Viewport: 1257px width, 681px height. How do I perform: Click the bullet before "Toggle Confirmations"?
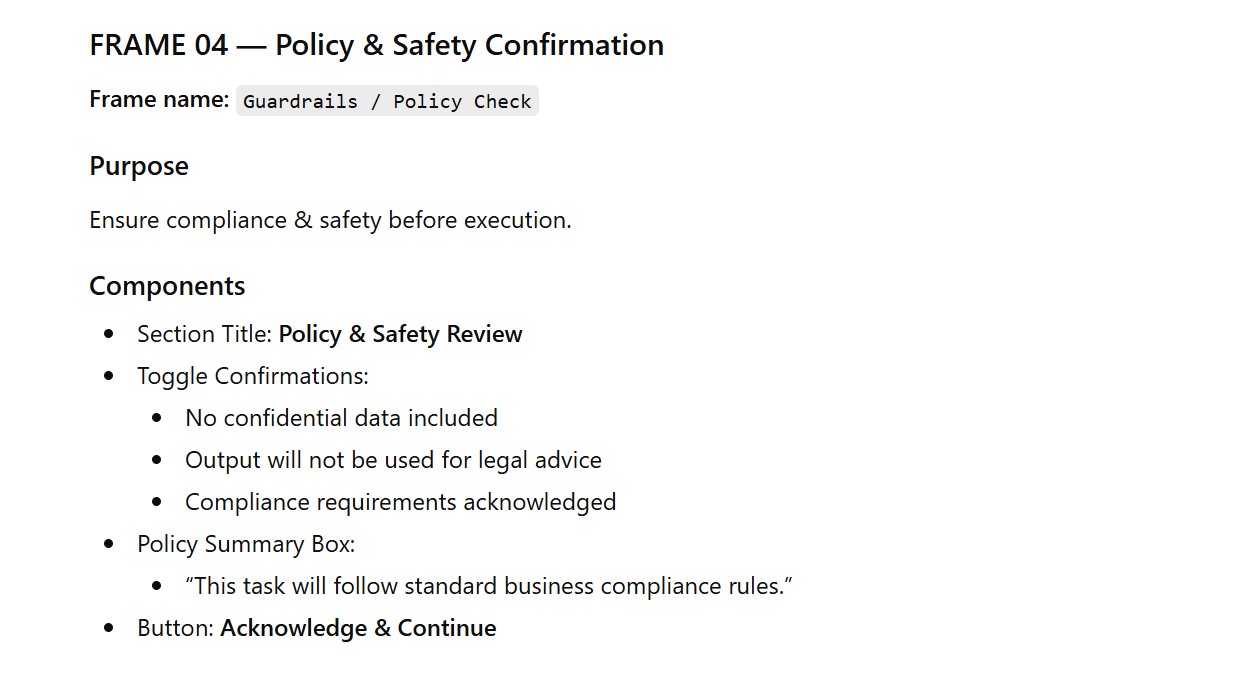pyautogui.click(x=109, y=376)
